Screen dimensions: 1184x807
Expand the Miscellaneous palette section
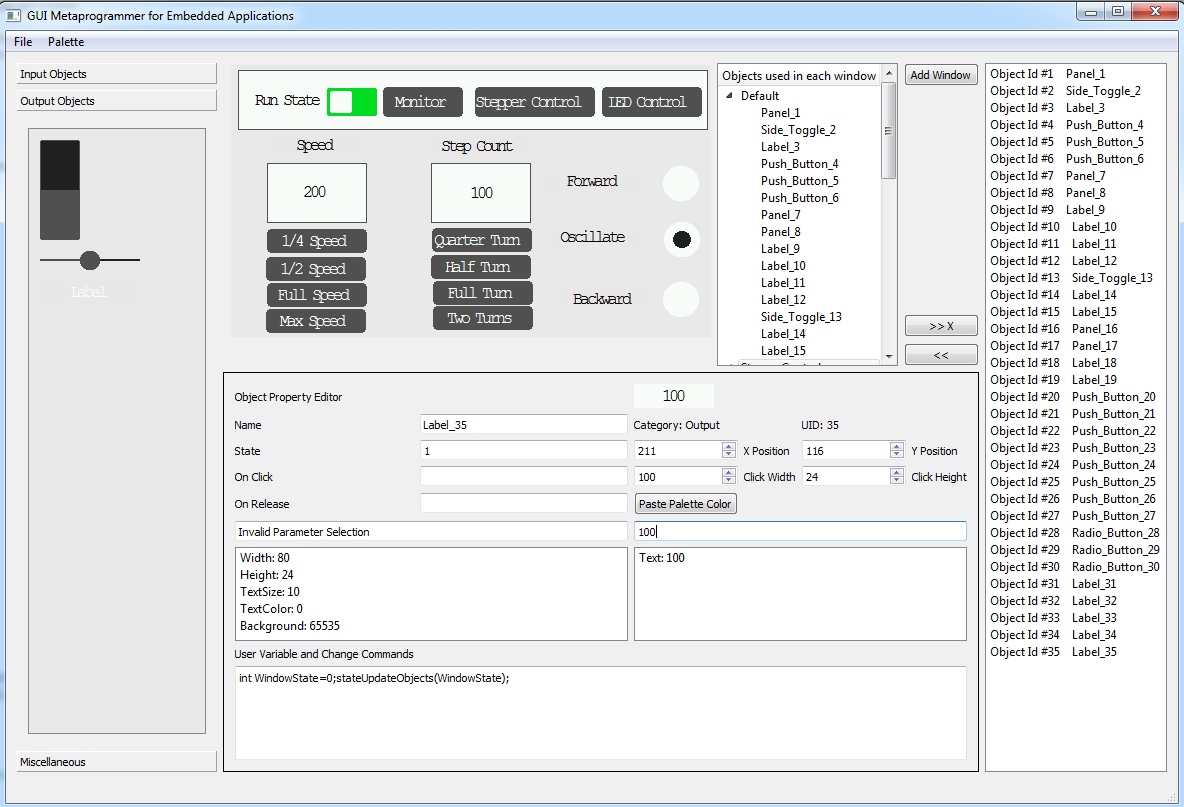tap(117, 762)
